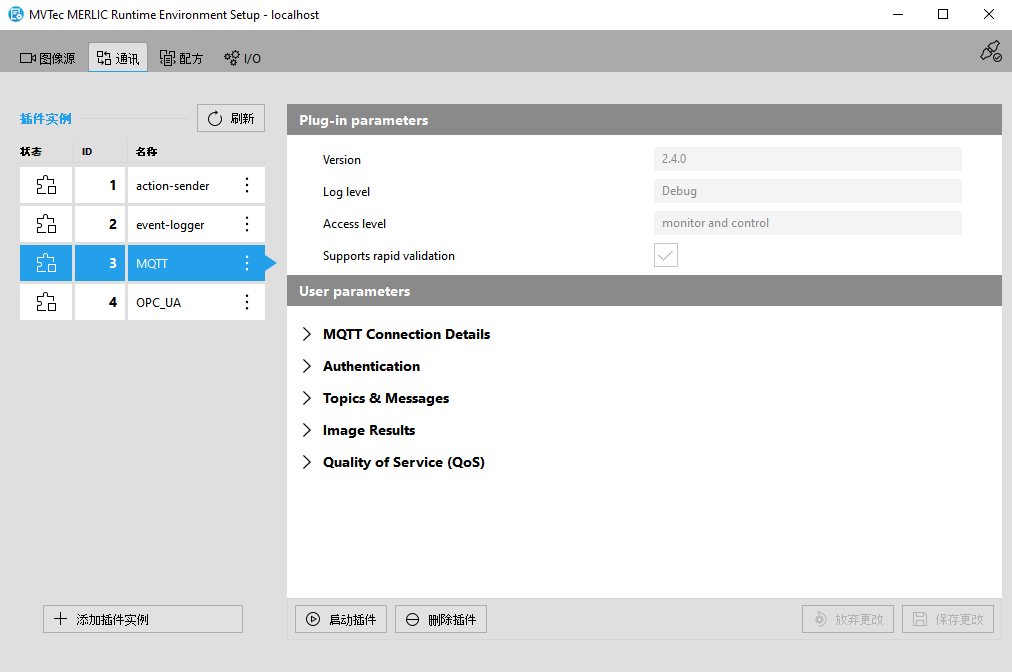Open the three-dot menu for OPC_UA
This screenshot has width=1012, height=672.
tap(247, 302)
